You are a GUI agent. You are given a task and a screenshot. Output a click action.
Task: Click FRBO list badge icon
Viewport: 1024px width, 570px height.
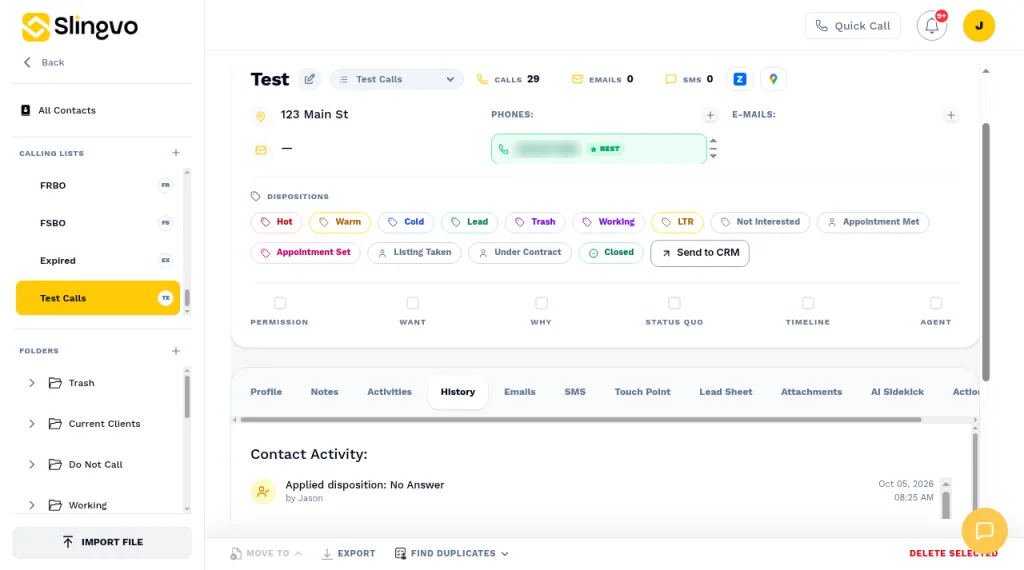pyautogui.click(x=165, y=185)
